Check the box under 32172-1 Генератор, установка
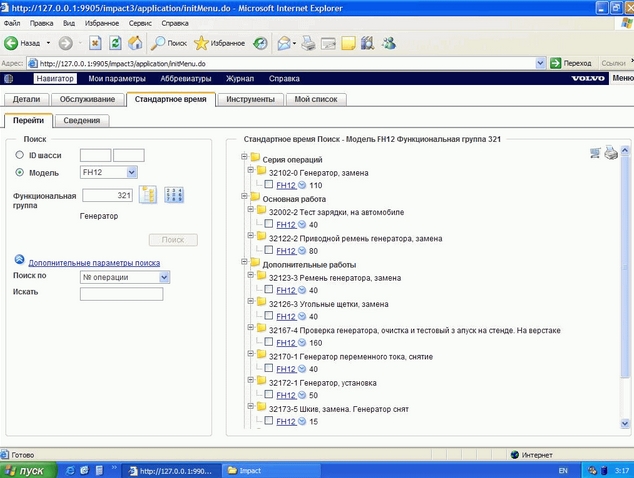Image resolution: width=634 pixels, height=478 pixels. pyautogui.click(x=268, y=394)
